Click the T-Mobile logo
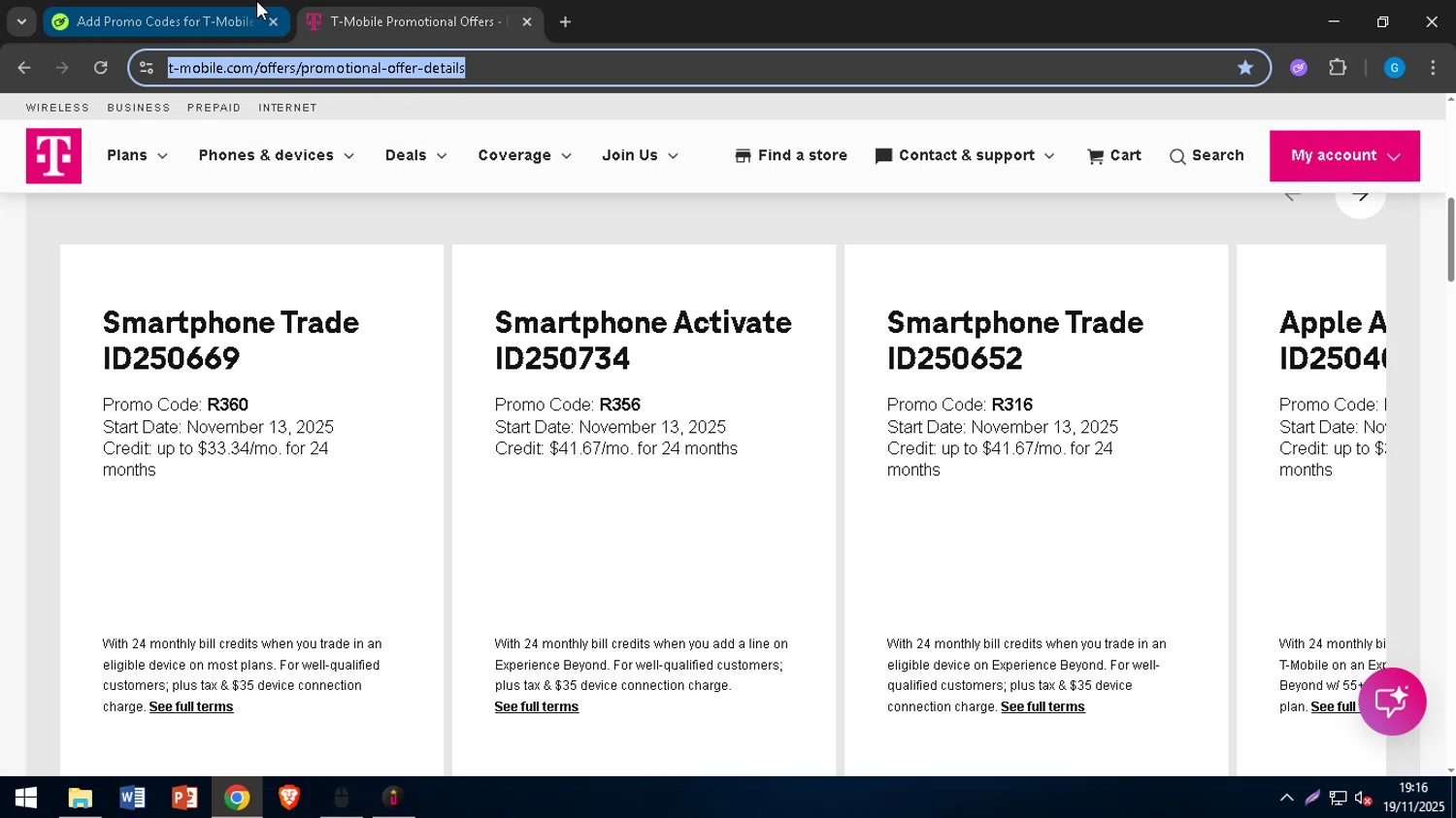 point(53,156)
